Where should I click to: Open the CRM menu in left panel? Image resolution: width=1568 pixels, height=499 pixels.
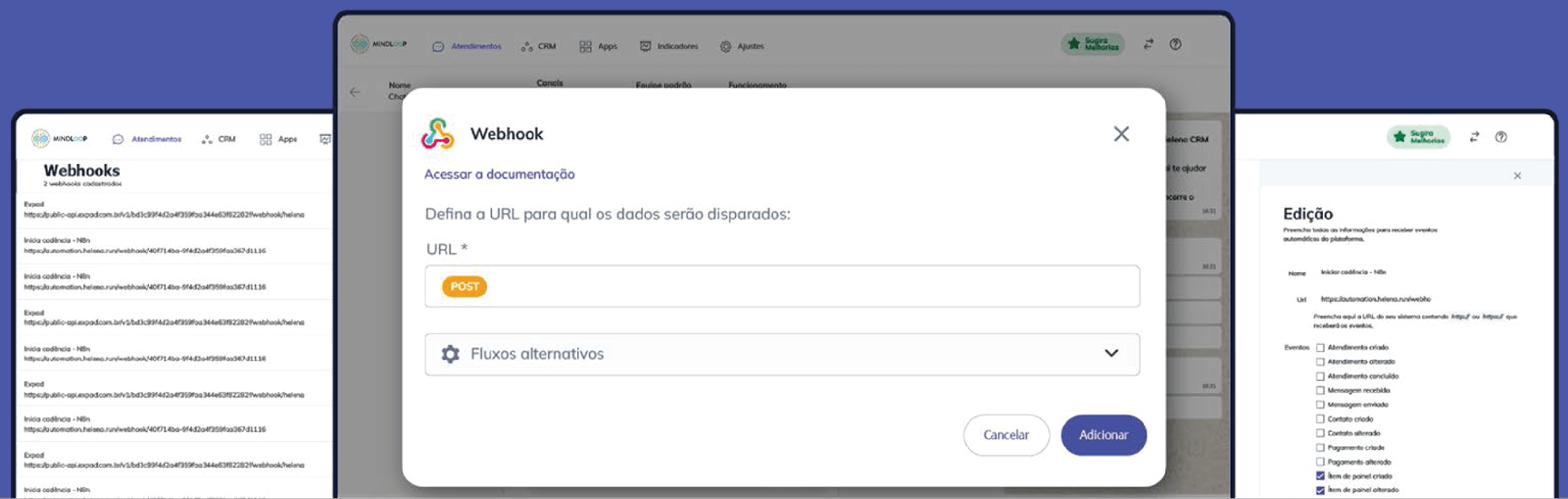point(220,140)
